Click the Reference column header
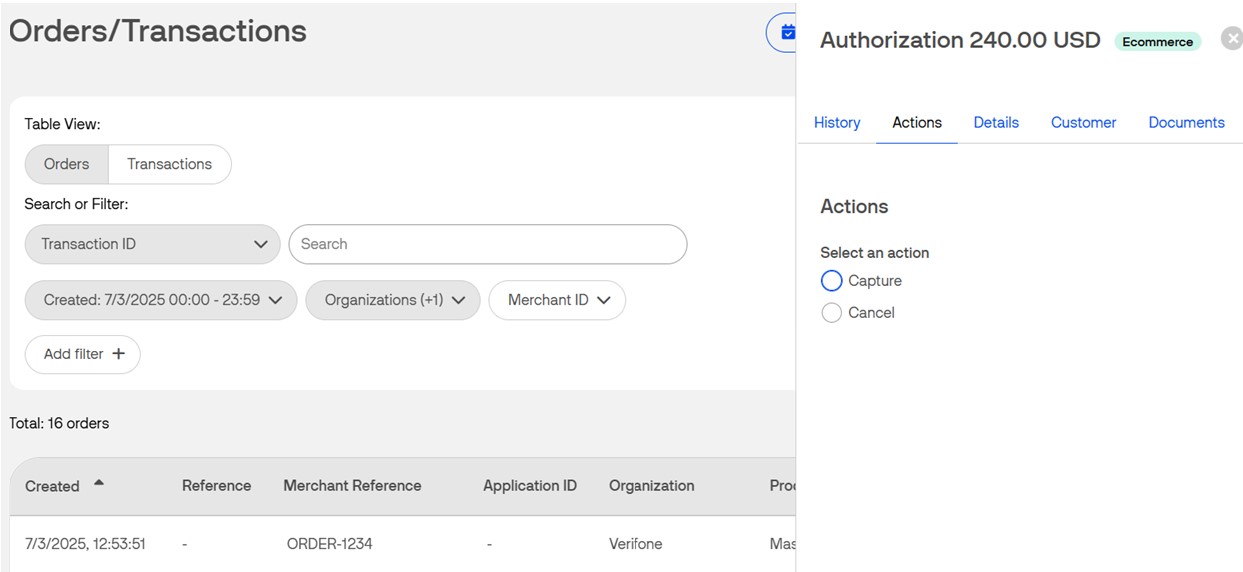This screenshot has width=1243, height=572. click(216, 485)
